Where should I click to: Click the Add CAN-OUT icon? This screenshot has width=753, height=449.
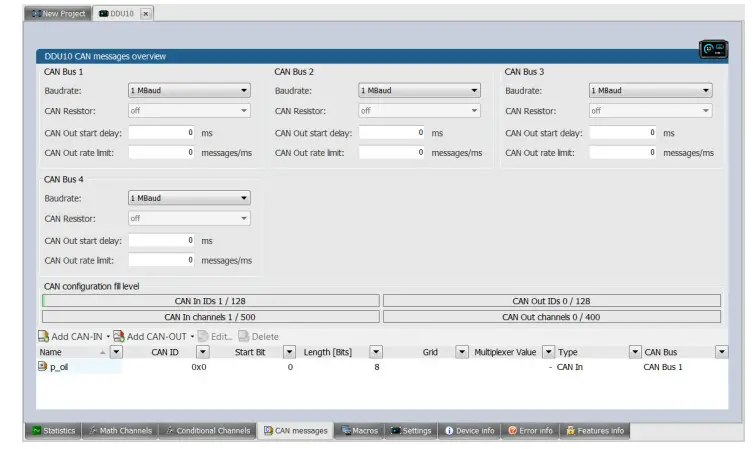119,336
